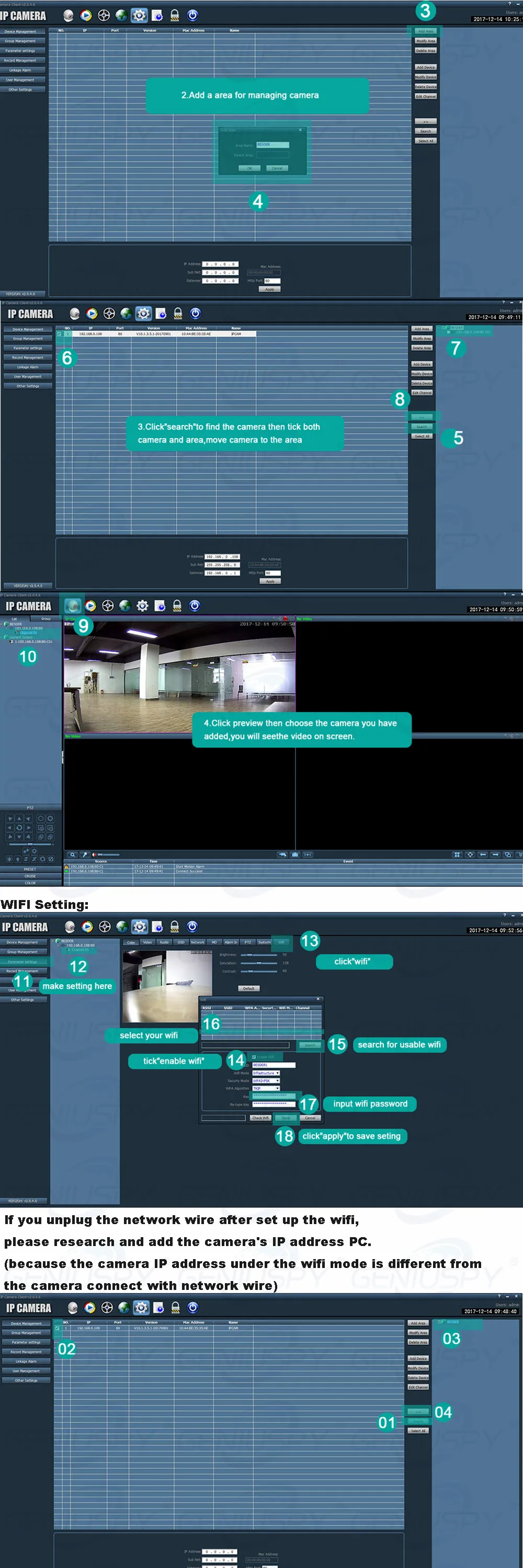Open Playback icon in the top screenshot toolbar
Screen dimensions: 523x1568
tap(86, 16)
